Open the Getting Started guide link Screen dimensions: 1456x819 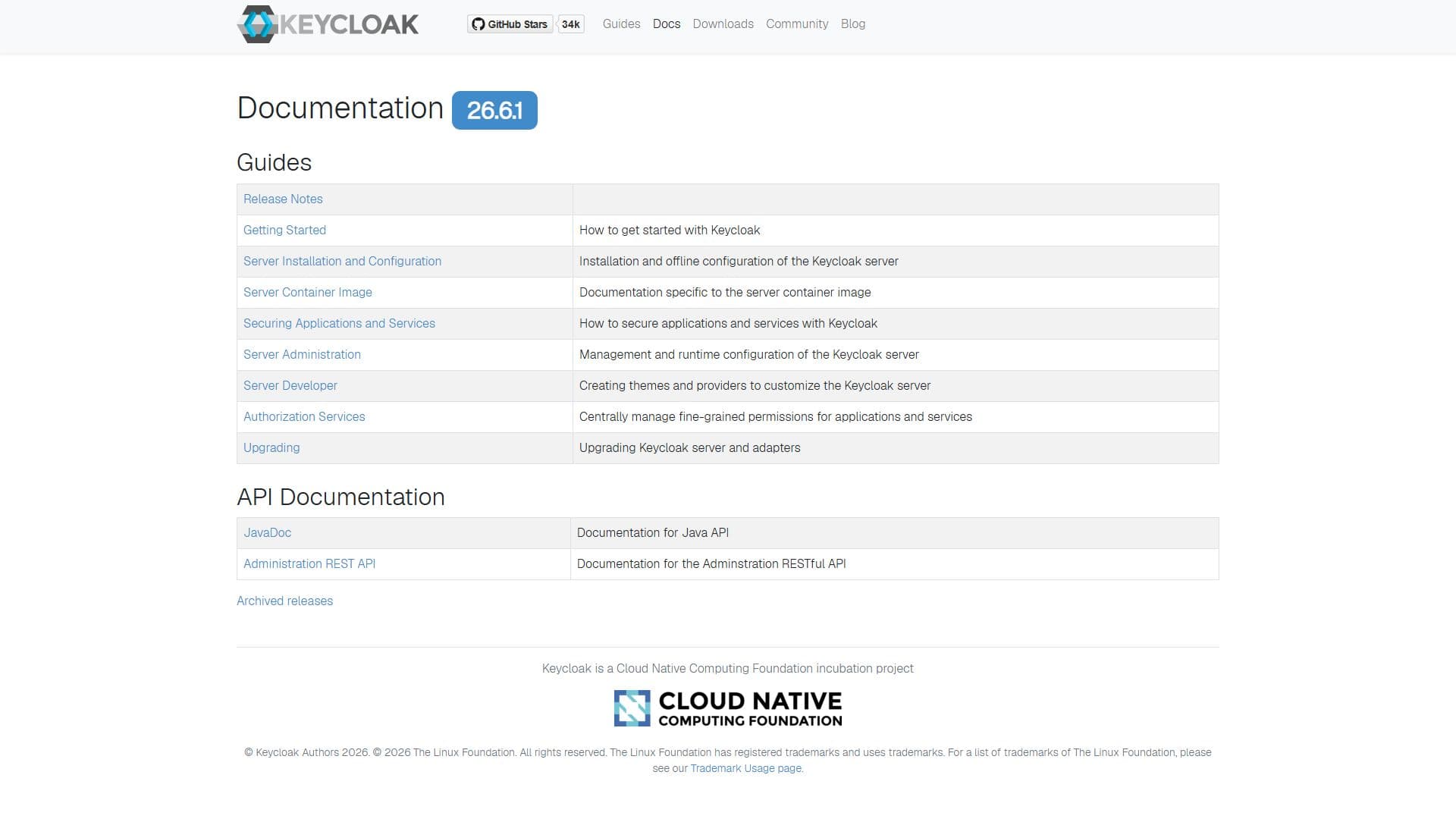pyautogui.click(x=284, y=230)
